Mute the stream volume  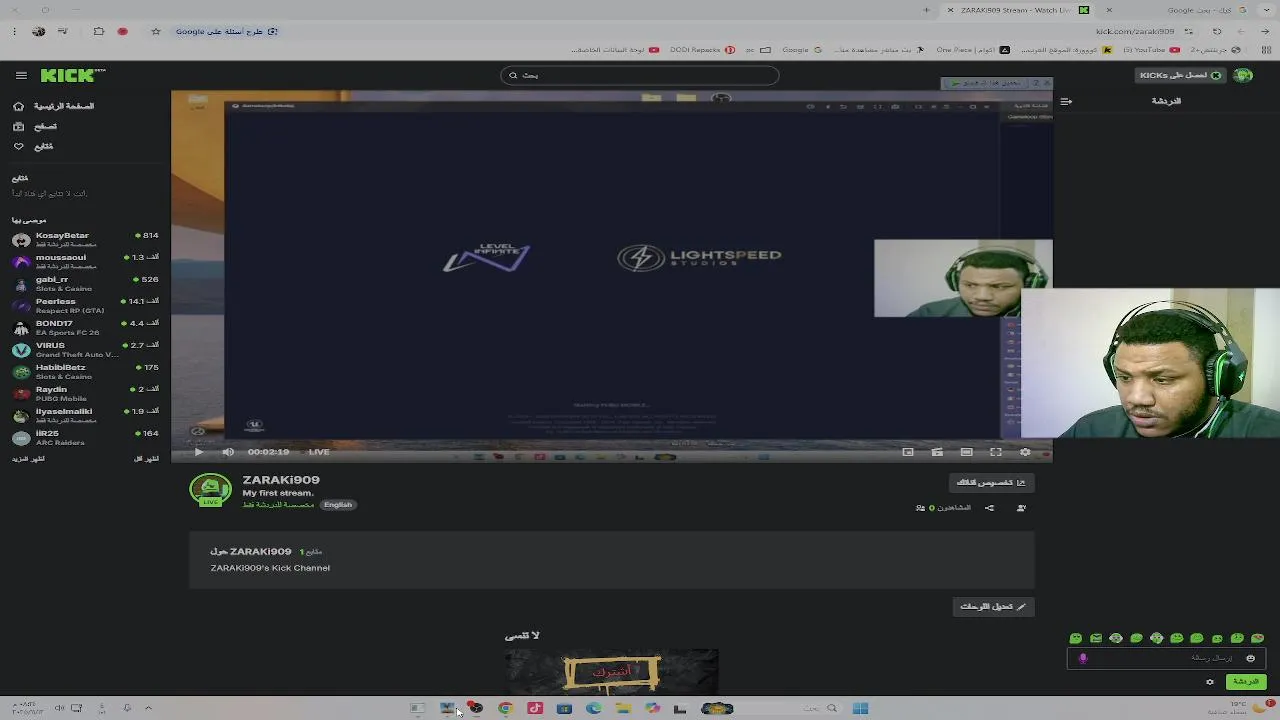point(228,452)
